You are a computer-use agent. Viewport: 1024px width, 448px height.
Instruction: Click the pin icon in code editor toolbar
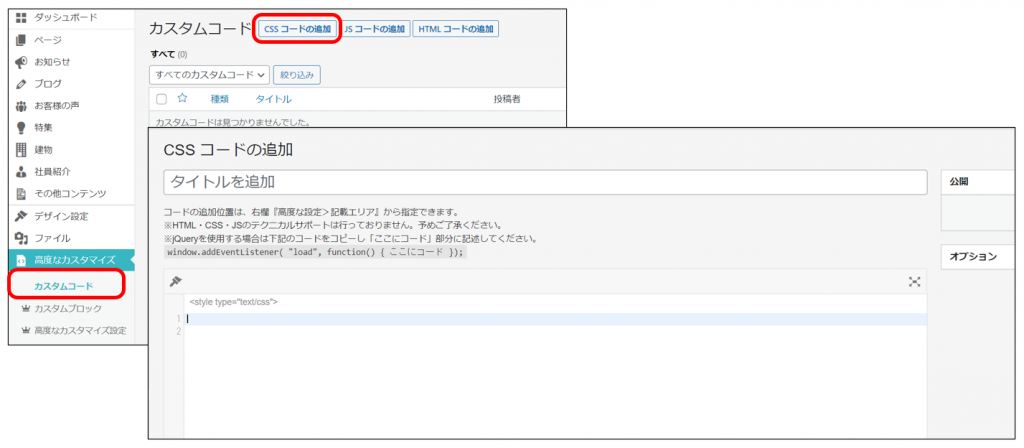pos(174,281)
